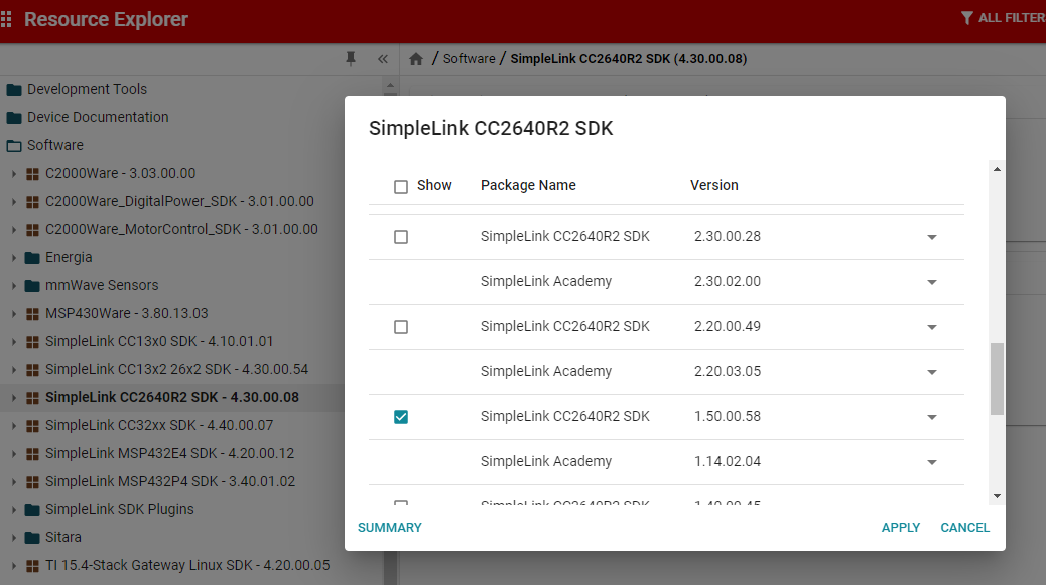Click the Package Name column header
1046x585 pixels.
[528, 185]
